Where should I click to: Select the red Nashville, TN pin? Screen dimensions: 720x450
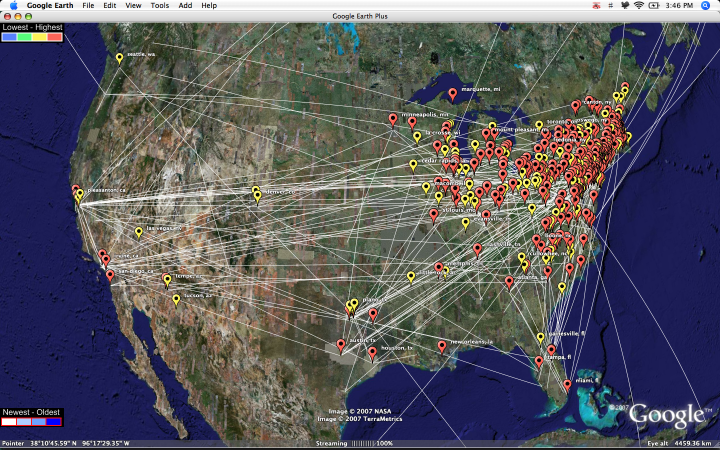point(478,249)
